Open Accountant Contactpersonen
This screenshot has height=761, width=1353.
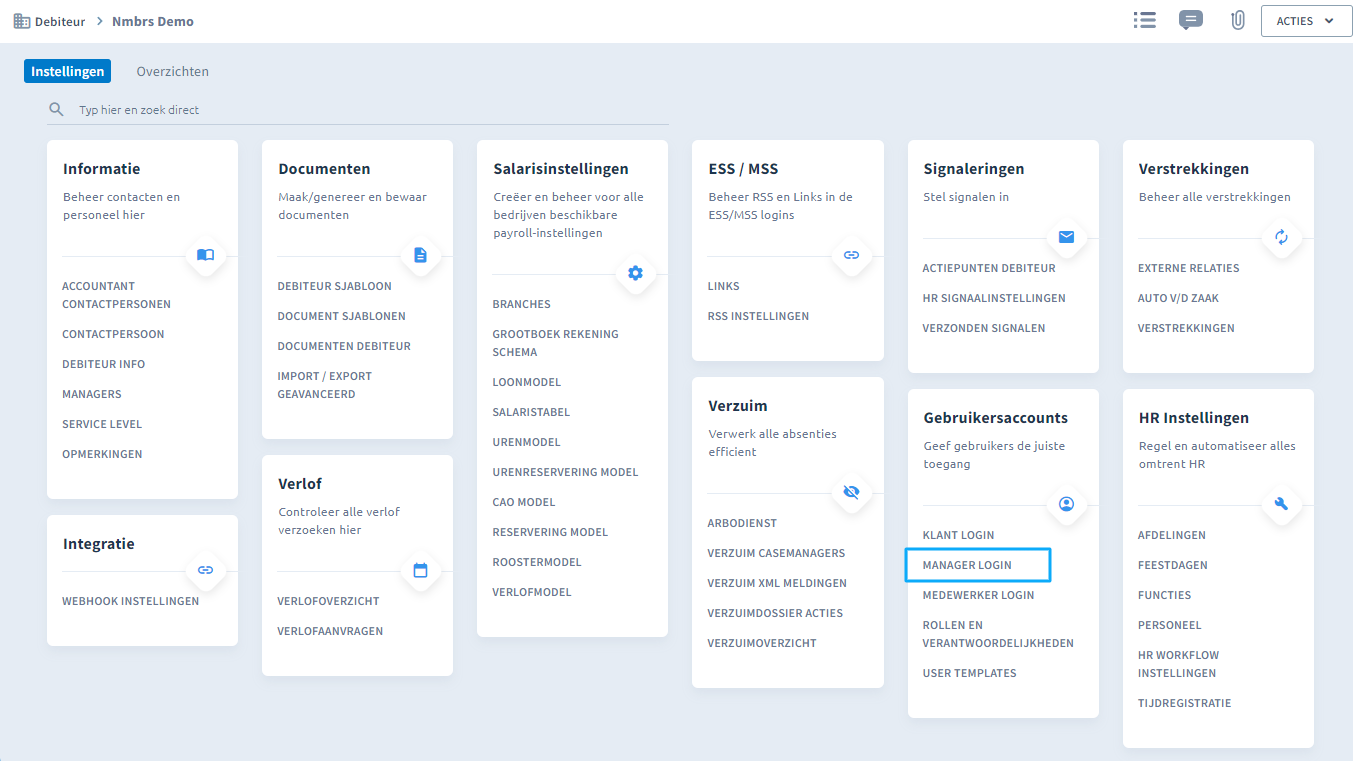tap(116, 295)
